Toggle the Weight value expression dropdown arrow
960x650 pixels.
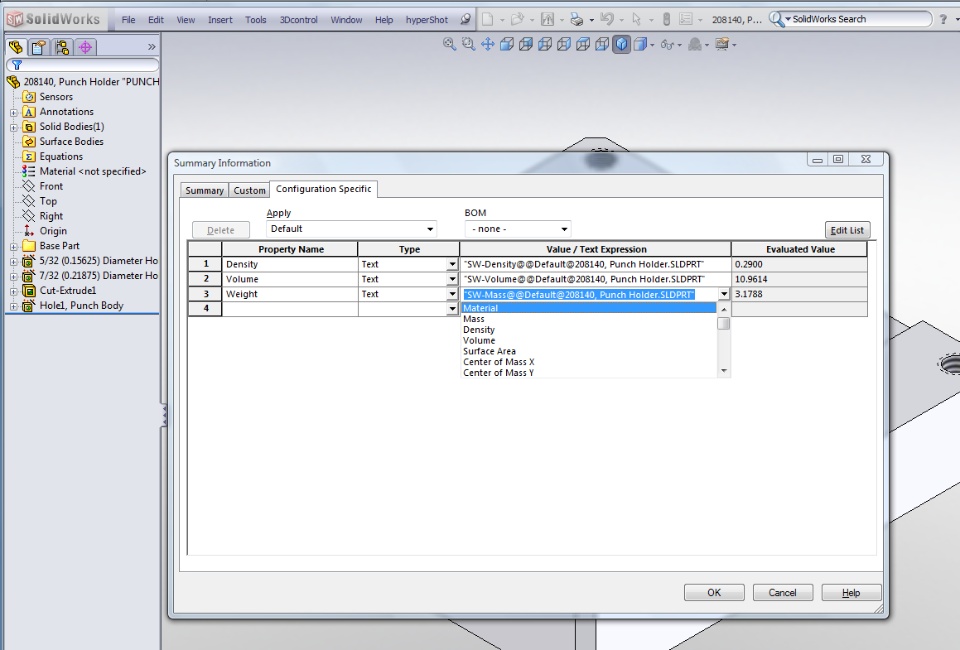pos(724,294)
